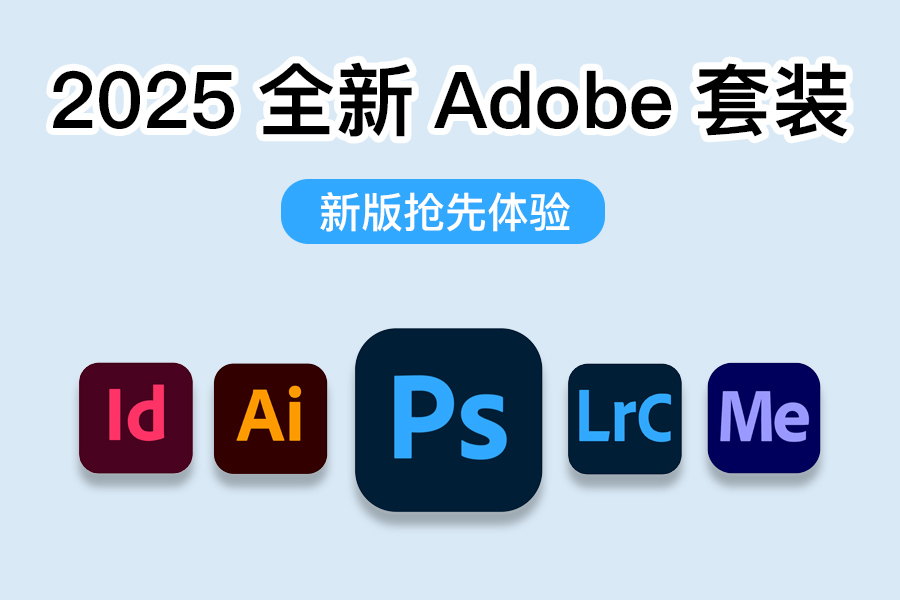Click 套装 at the title's end
The image size is (900, 600).
pos(773,99)
